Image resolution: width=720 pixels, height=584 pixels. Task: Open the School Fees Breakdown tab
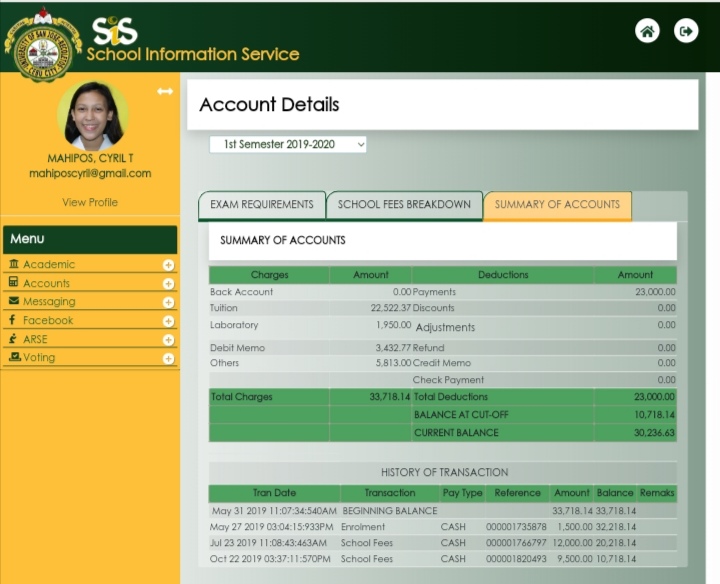click(404, 205)
